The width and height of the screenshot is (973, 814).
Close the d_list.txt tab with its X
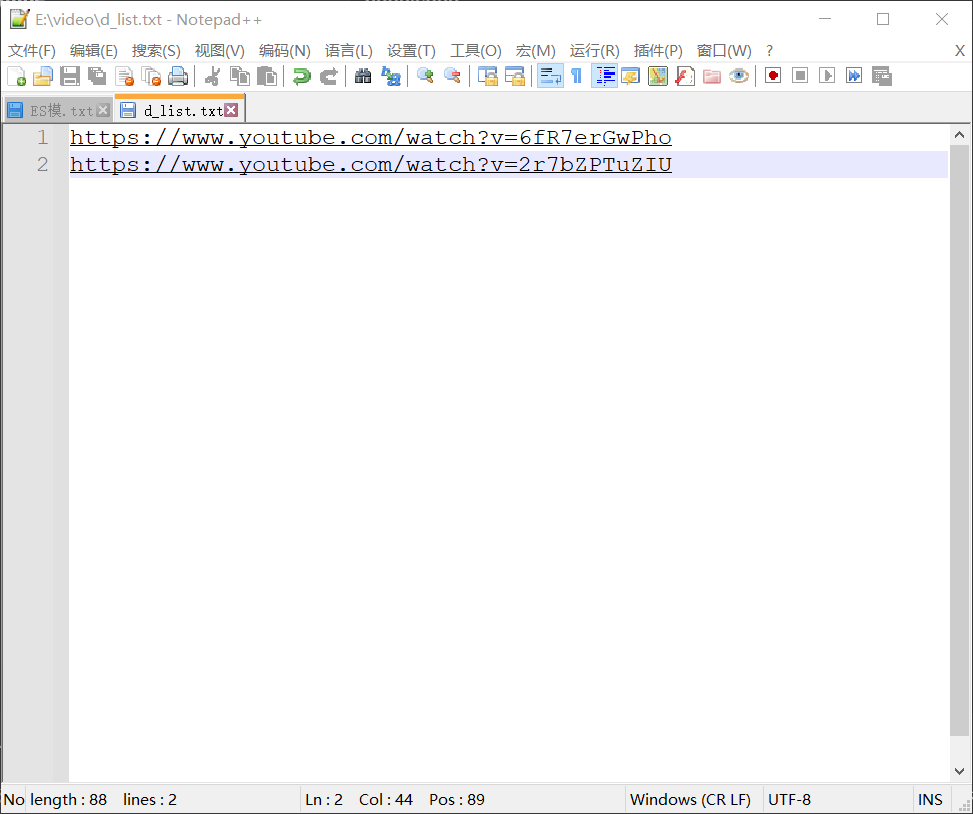coord(231,110)
